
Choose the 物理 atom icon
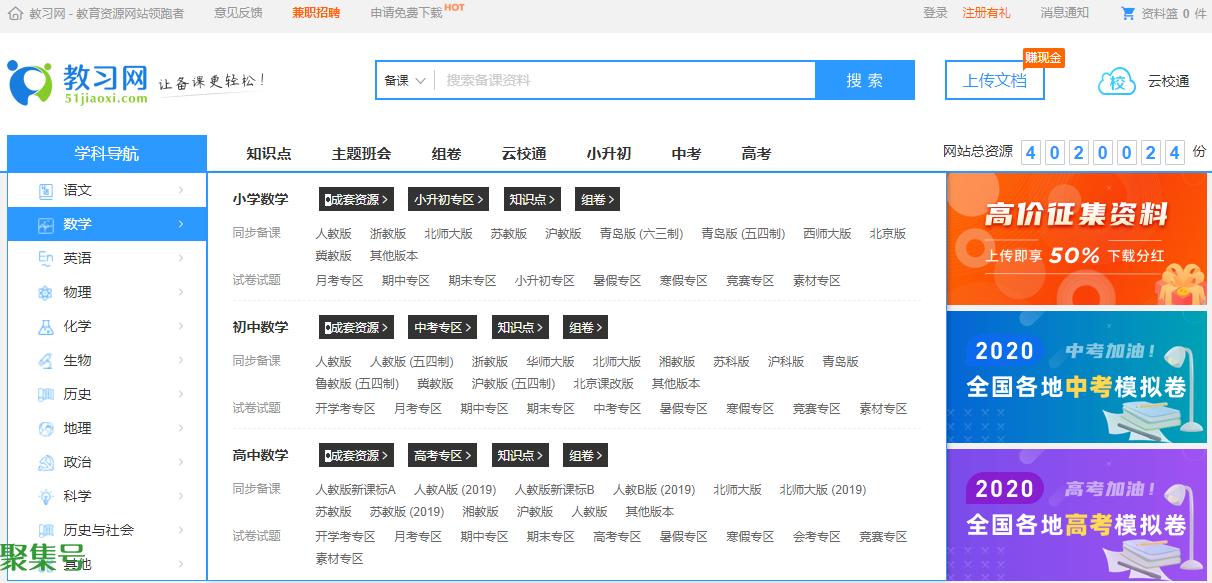point(46,292)
